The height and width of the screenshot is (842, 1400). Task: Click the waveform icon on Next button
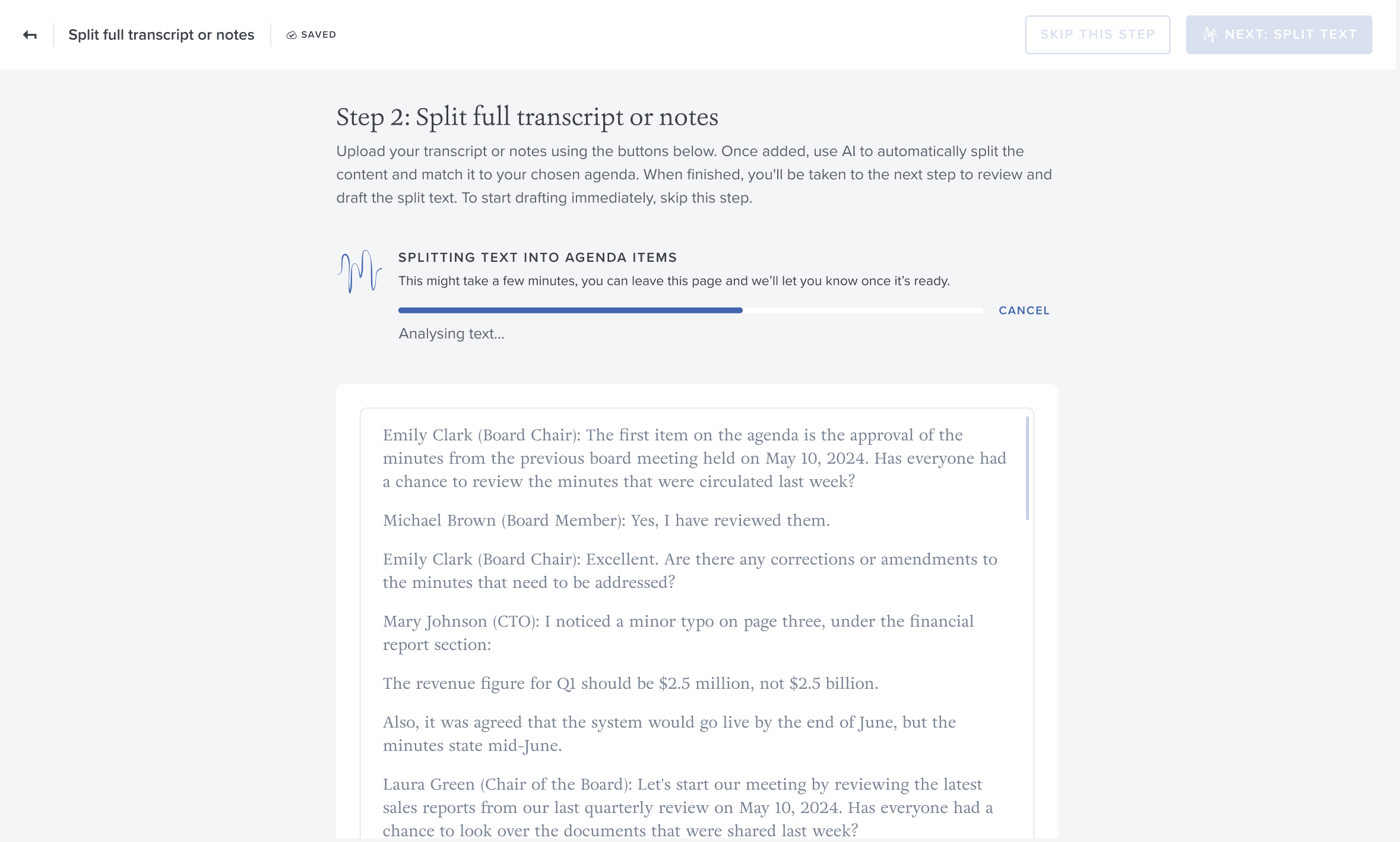point(1209,34)
